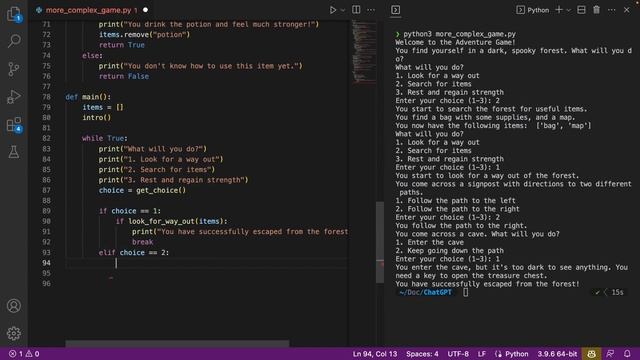Click 'return False' on line 76
640x360 pixels.
point(124,76)
